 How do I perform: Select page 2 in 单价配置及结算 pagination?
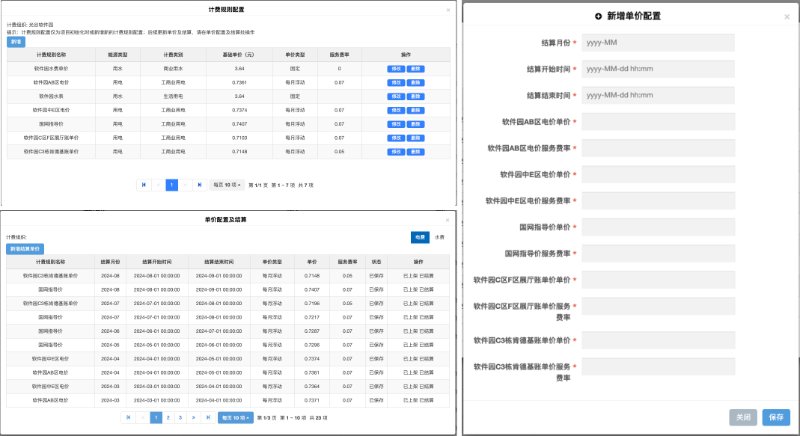click(167, 416)
